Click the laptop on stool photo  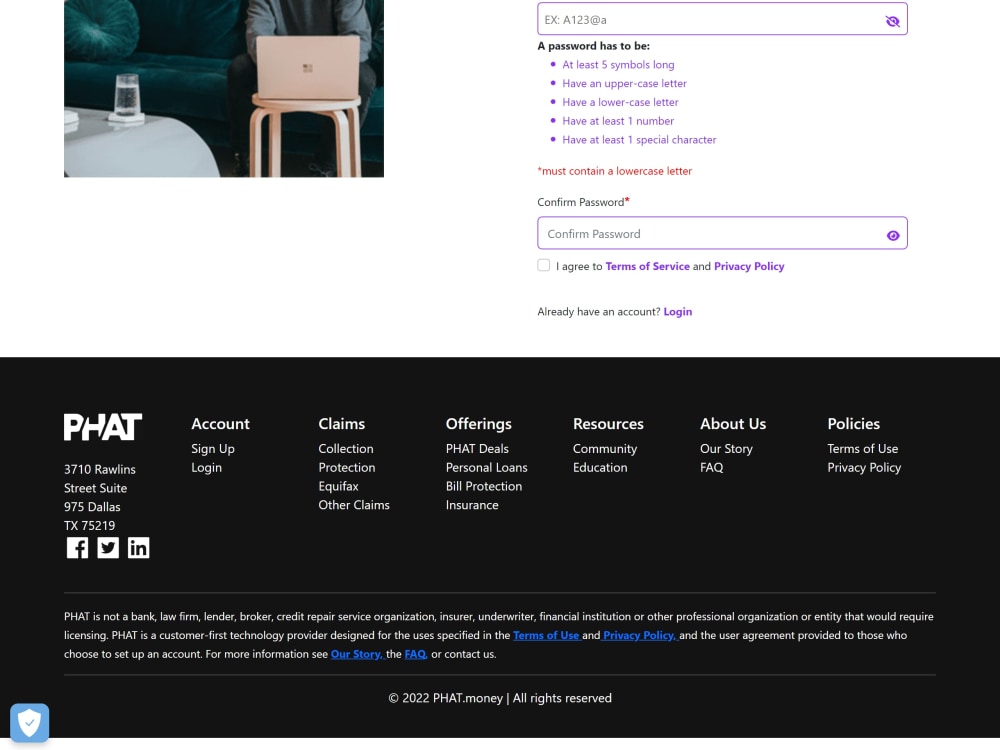click(x=224, y=88)
